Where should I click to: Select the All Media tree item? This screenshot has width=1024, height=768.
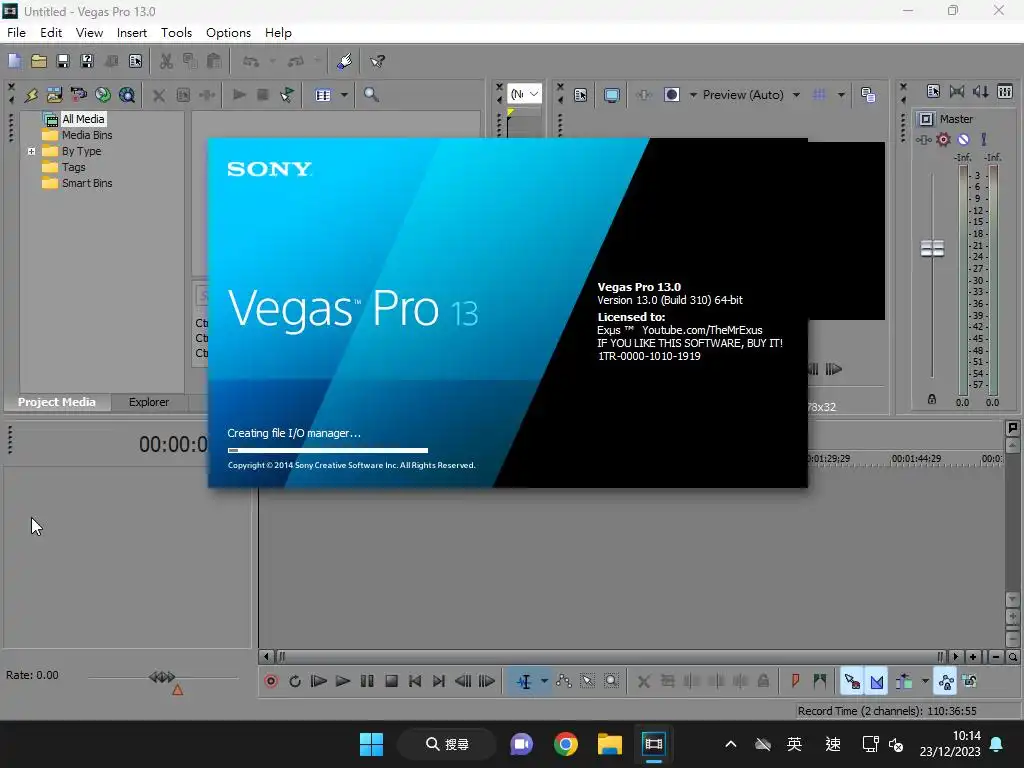(83, 119)
